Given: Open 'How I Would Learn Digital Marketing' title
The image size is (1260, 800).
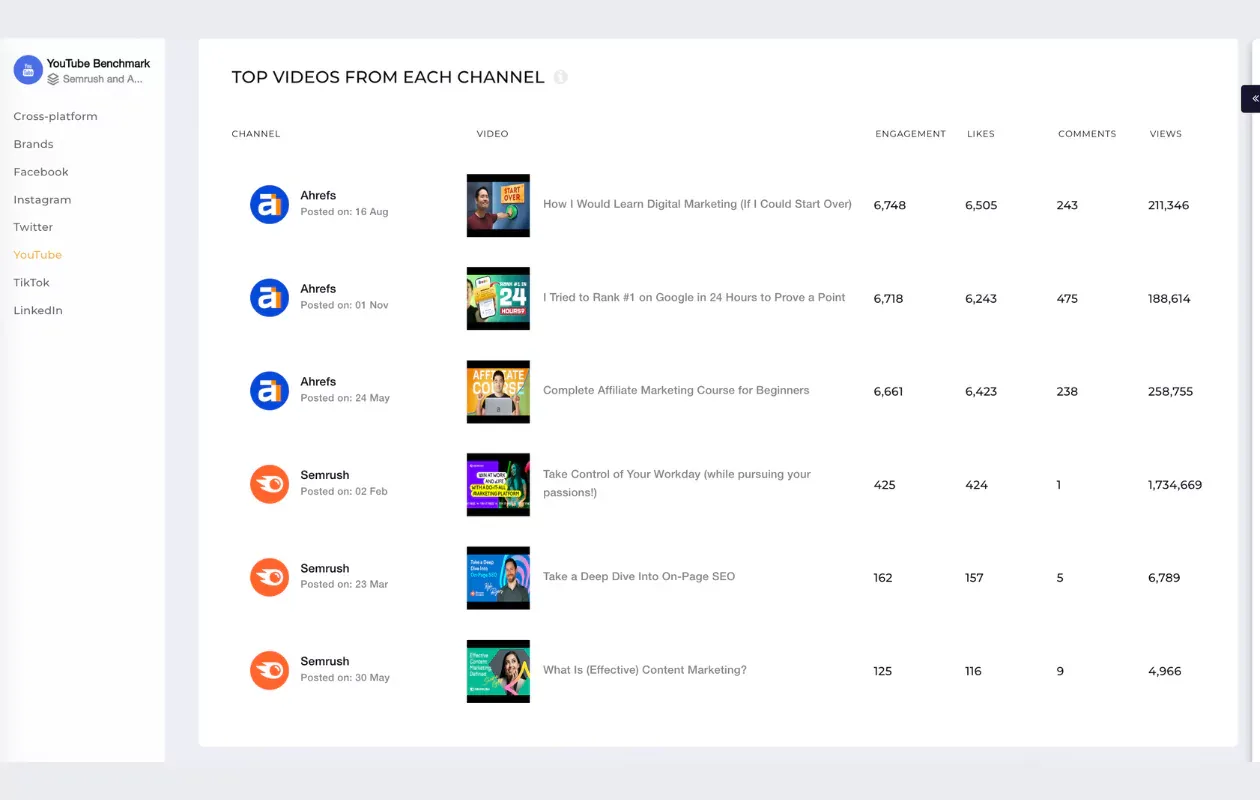Looking at the screenshot, I should (x=697, y=204).
